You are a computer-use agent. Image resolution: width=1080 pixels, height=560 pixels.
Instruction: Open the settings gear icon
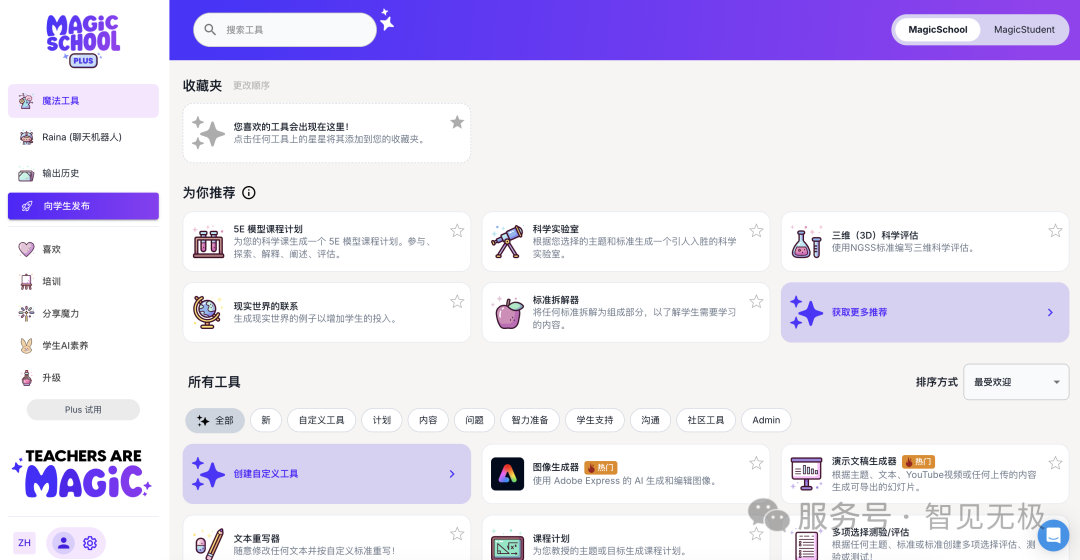coord(90,543)
